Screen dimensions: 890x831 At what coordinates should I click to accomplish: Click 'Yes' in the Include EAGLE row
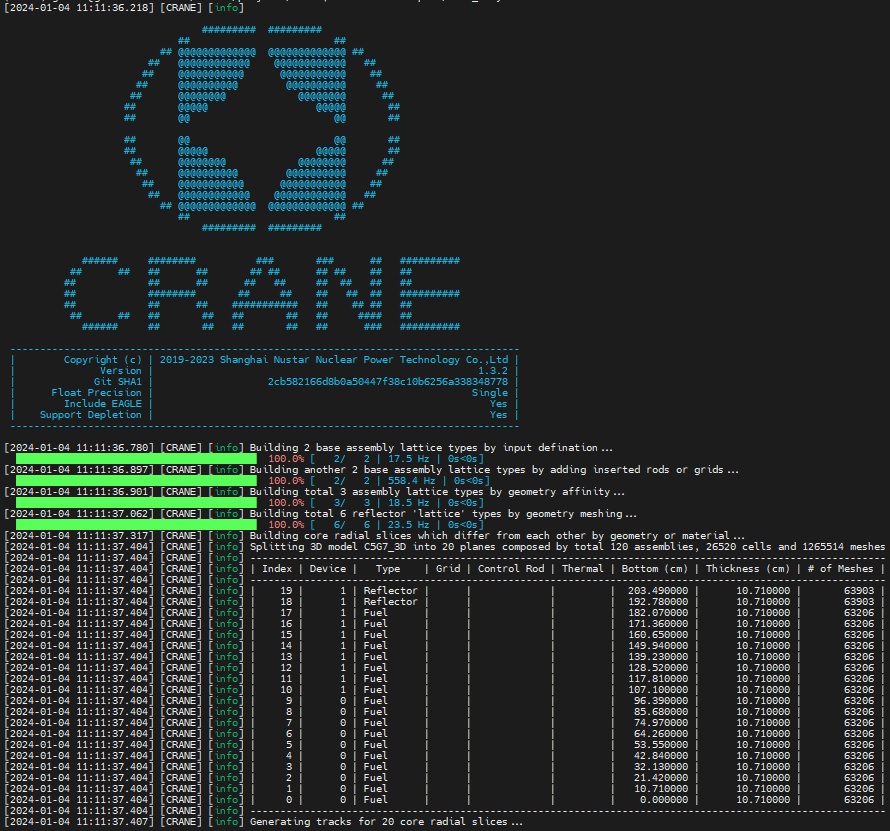coord(498,404)
